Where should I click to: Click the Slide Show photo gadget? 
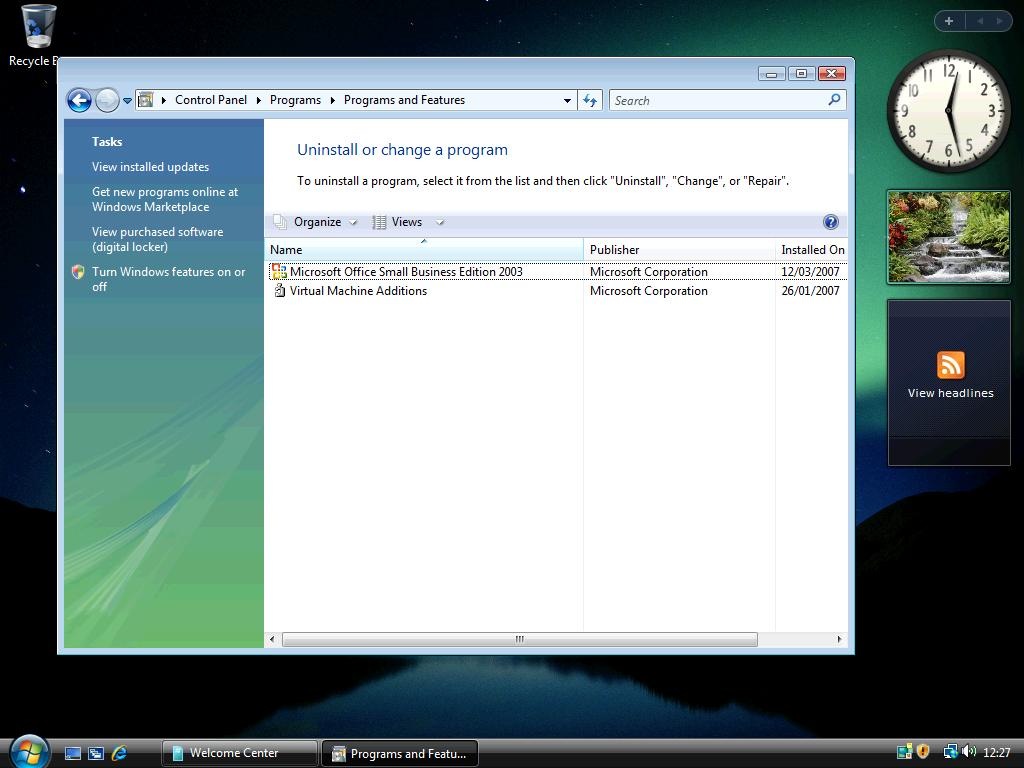tap(949, 237)
